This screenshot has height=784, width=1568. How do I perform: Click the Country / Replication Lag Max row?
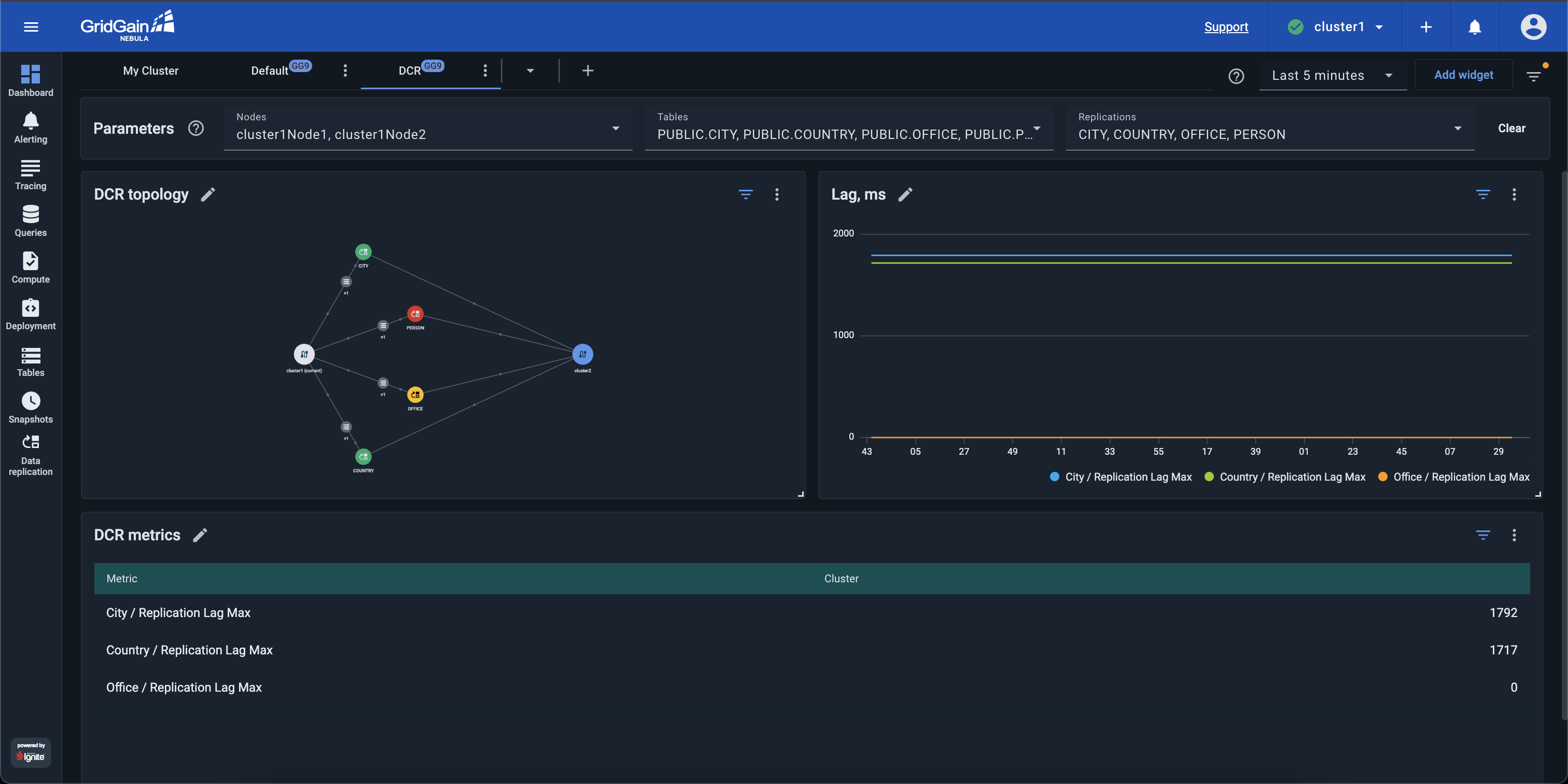click(x=811, y=650)
